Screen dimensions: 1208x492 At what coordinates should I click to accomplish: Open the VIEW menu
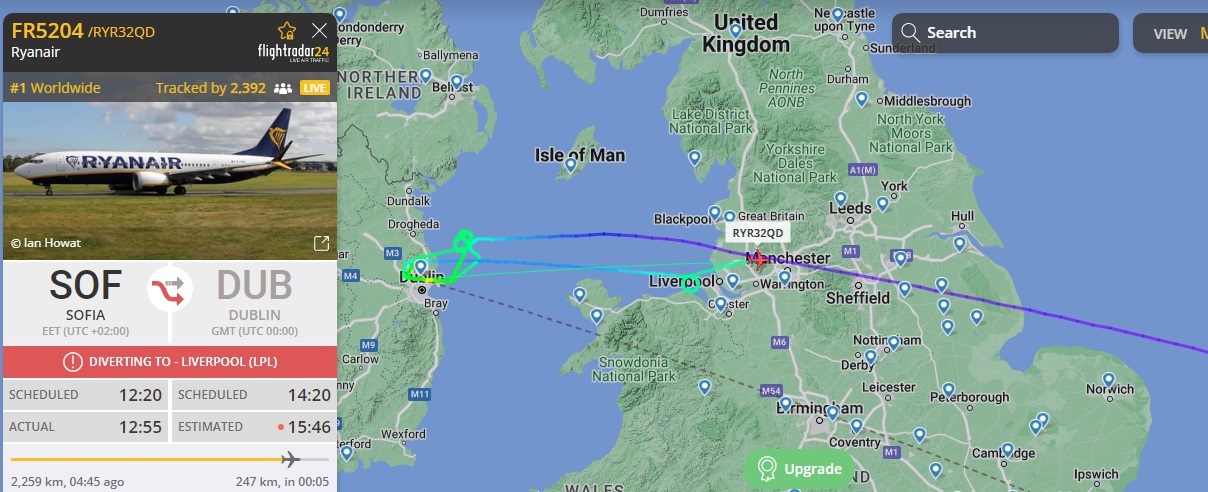(x=1170, y=33)
